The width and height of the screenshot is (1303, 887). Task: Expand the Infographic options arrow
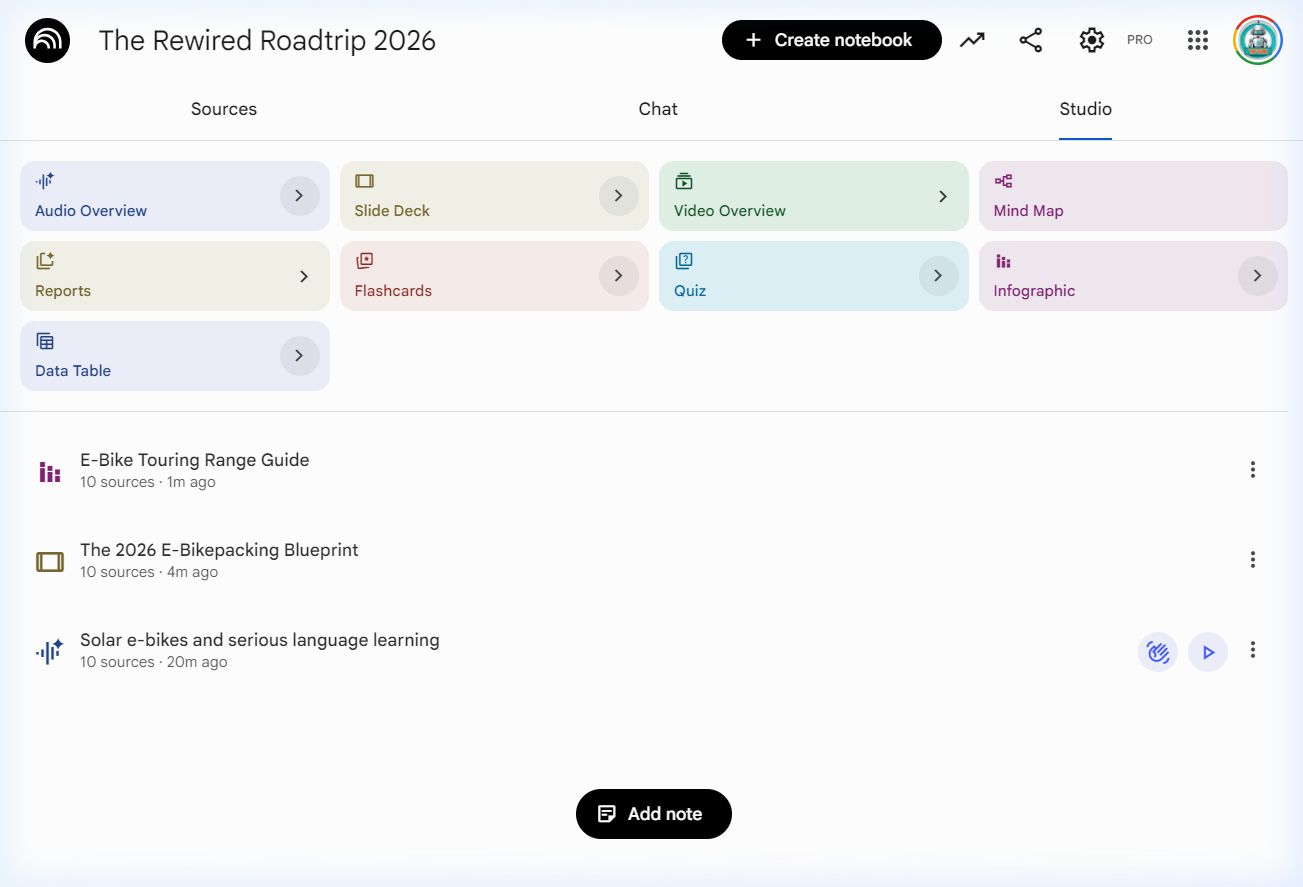point(1257,276)
